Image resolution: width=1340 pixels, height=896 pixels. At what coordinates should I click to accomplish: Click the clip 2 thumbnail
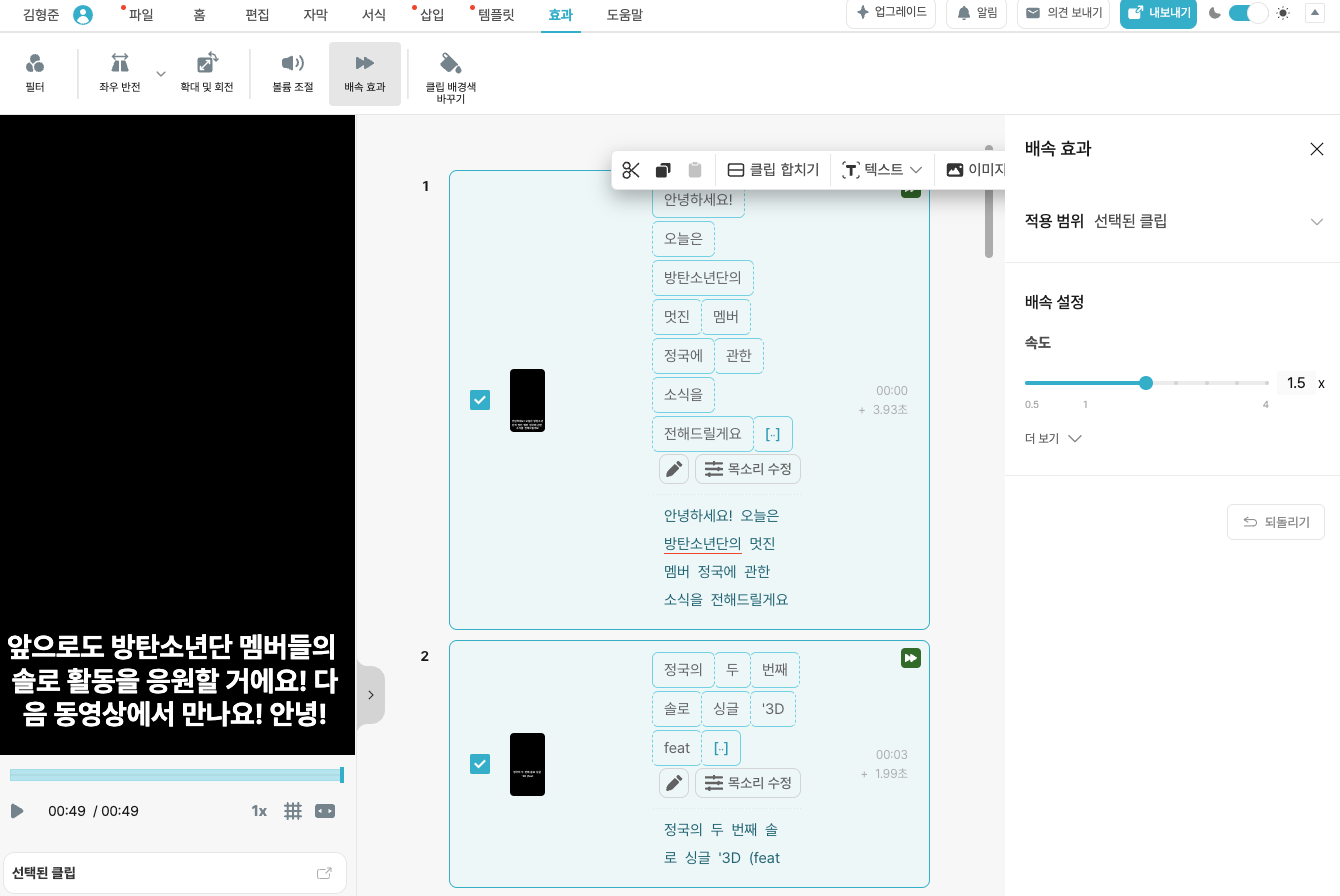pyautogui.click(x=527, y=764)
